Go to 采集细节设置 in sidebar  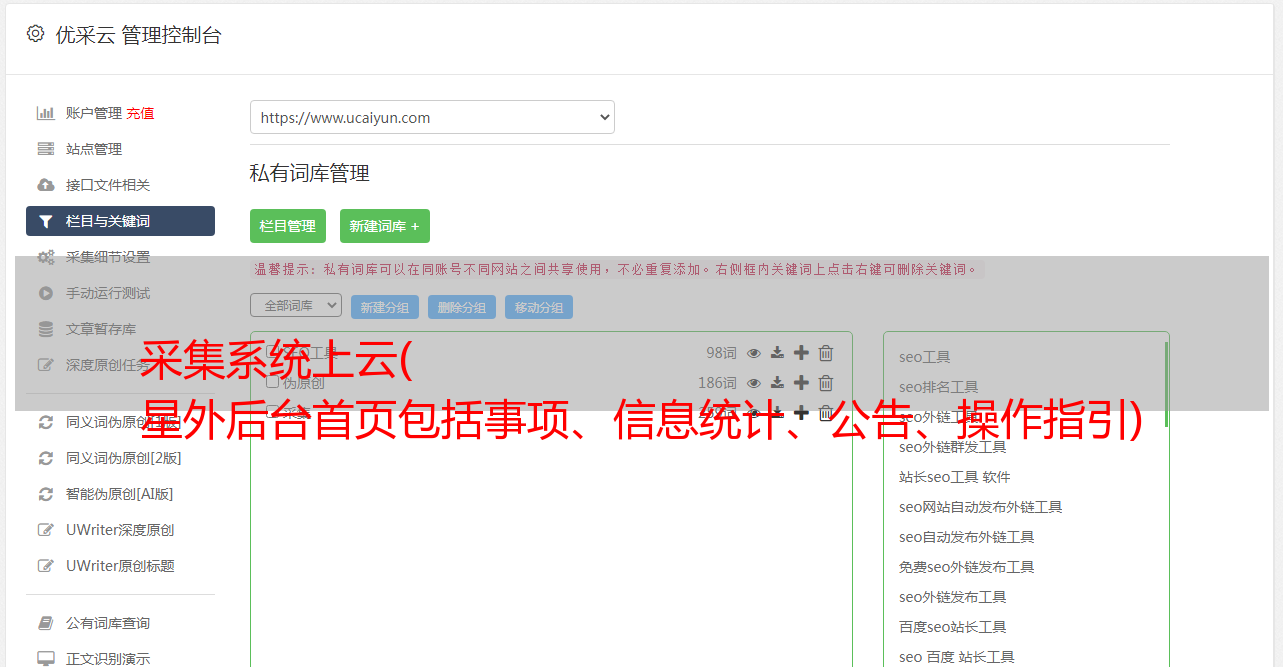pyautogui.click(x=108, y=257)
